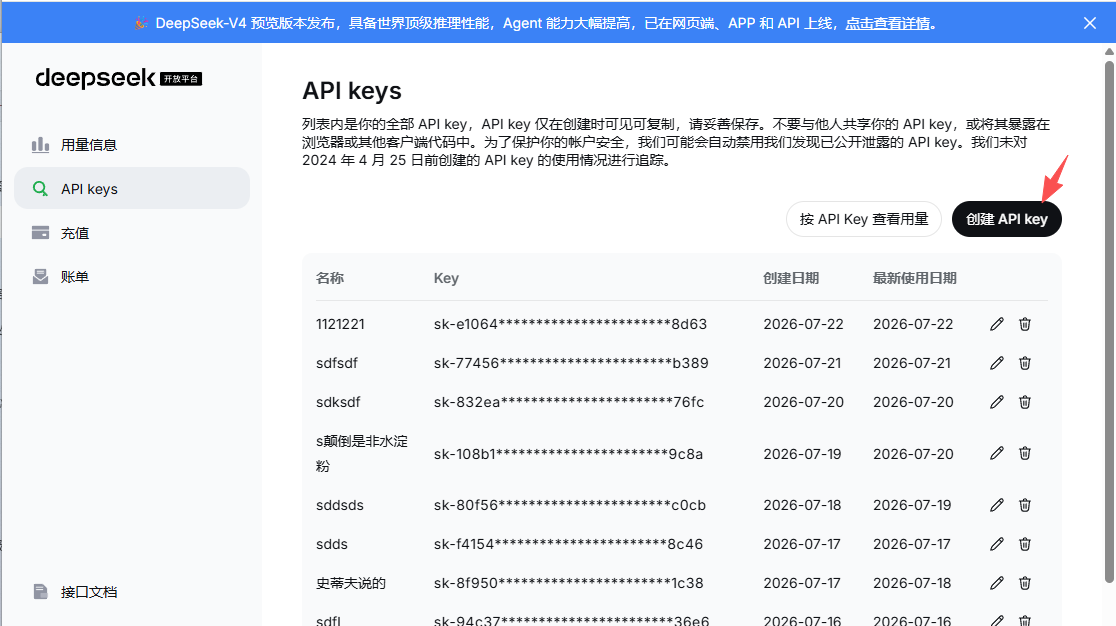Click the 最新使用日期 column header
1116x626 pixels.
coord(915,278)
